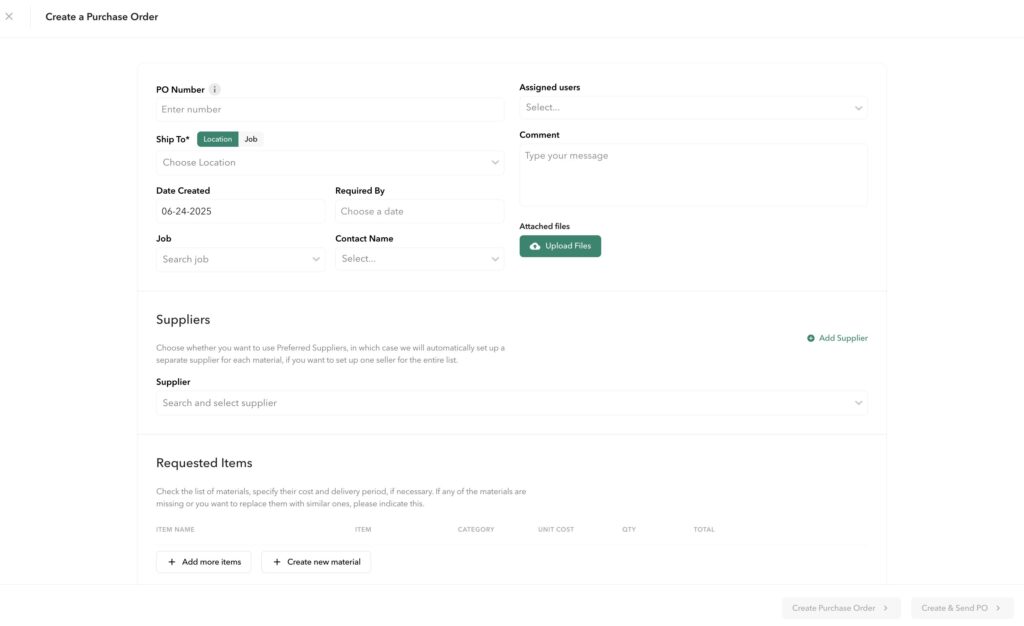Open the Search job dropdown
1024x626 pixels.
[x=240, y=259]
